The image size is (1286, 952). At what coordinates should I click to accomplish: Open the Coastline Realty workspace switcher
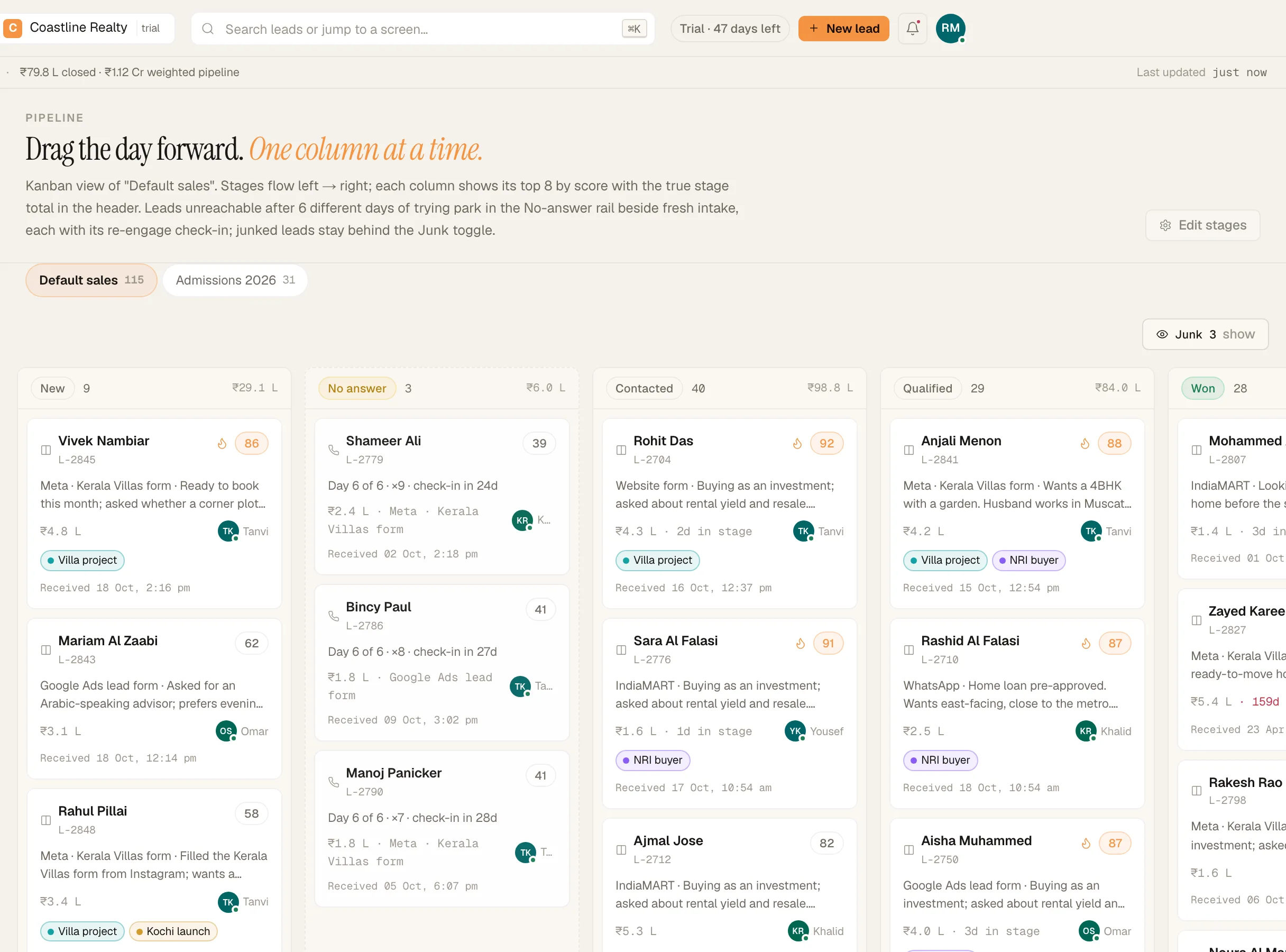(88, 28)
